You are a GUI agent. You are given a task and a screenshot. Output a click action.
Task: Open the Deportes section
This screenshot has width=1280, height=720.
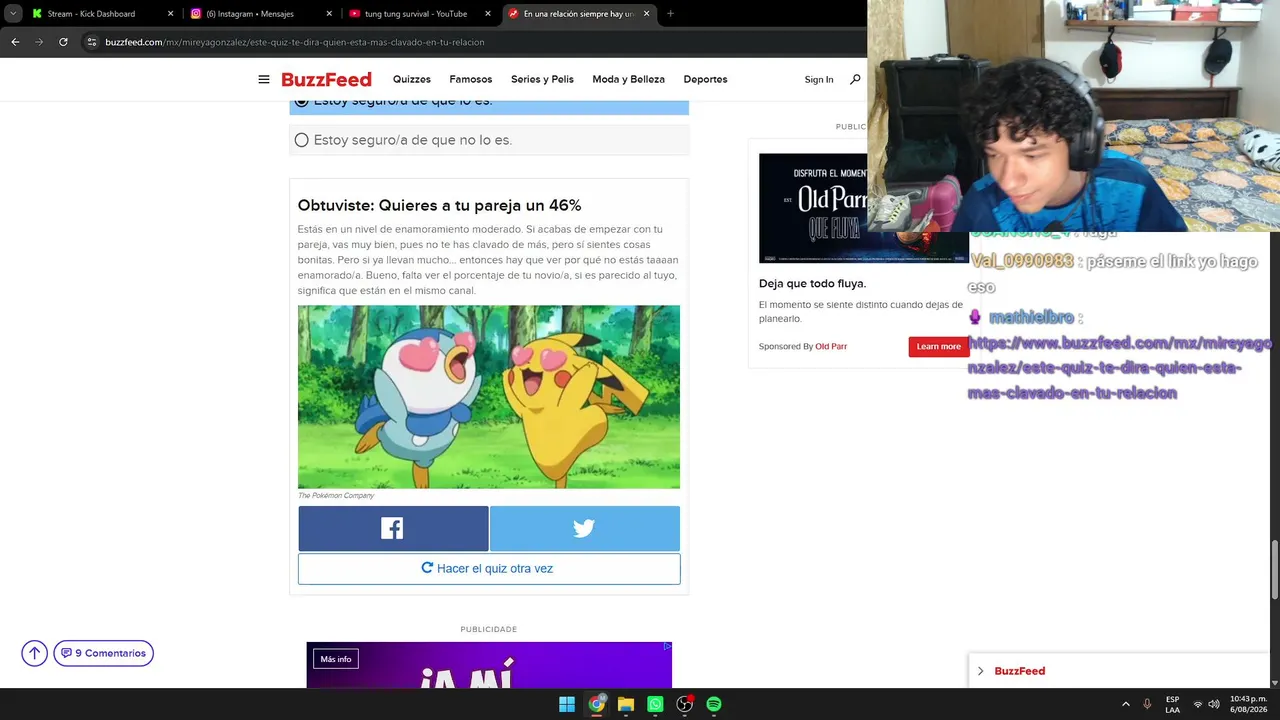click(705, 80)
